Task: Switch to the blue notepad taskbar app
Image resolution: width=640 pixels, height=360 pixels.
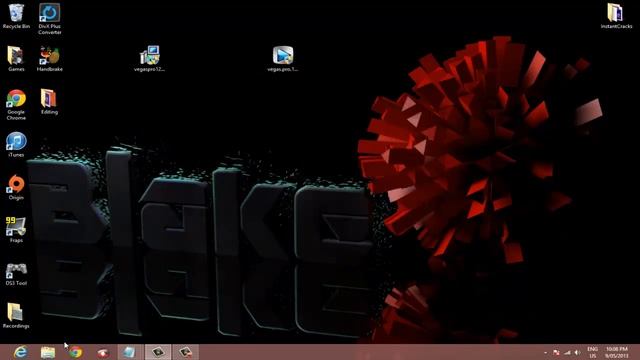Action: (130, 352)
